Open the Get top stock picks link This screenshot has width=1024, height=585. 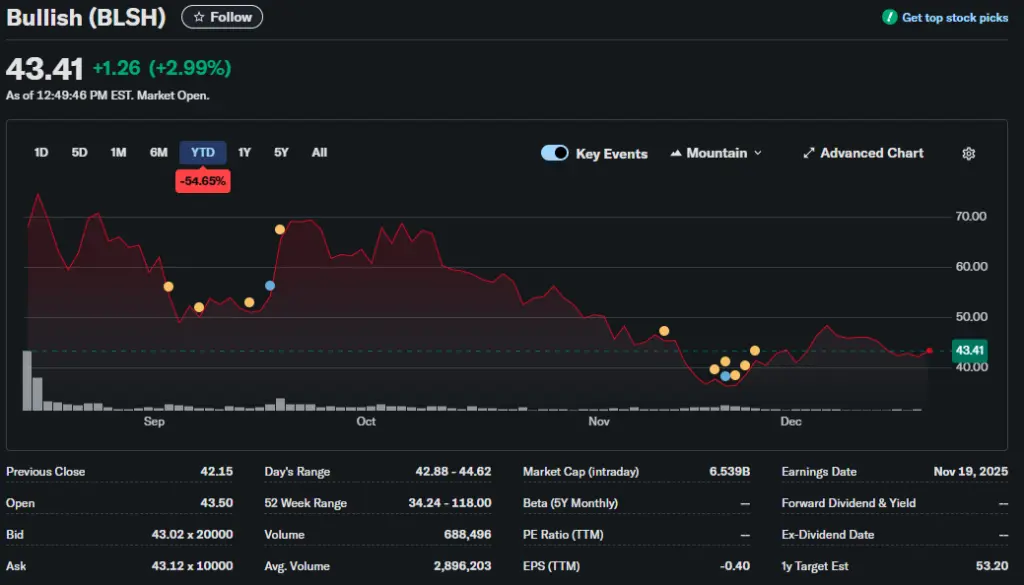tap(954, 18)
